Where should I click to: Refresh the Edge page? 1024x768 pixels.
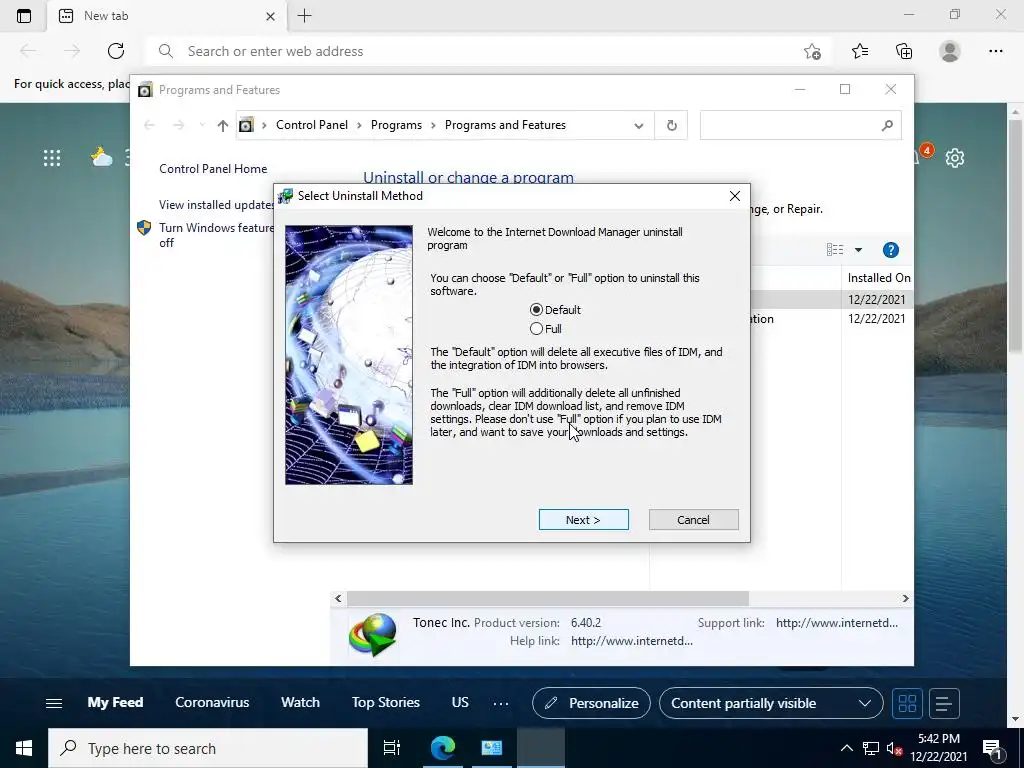tap(116, 51)
